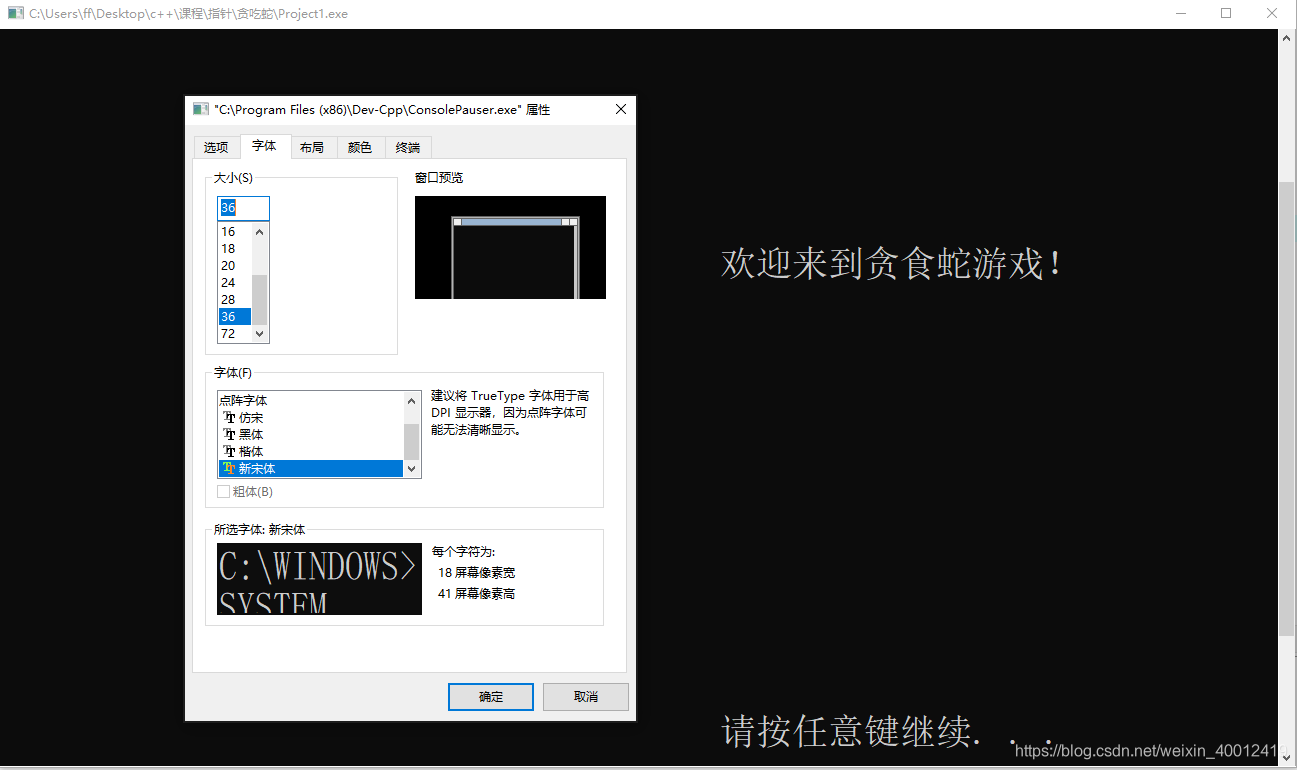Viewport: 1297px width, 770px height.
Task: Select size 24 in the list
Action: (x=234, y=282)
